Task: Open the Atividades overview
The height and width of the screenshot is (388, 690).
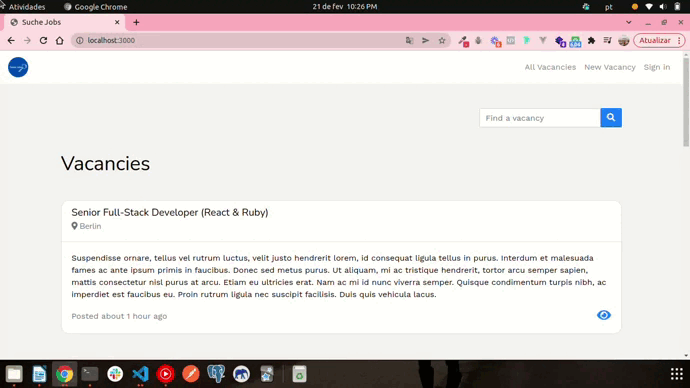Action: [27, 7]
